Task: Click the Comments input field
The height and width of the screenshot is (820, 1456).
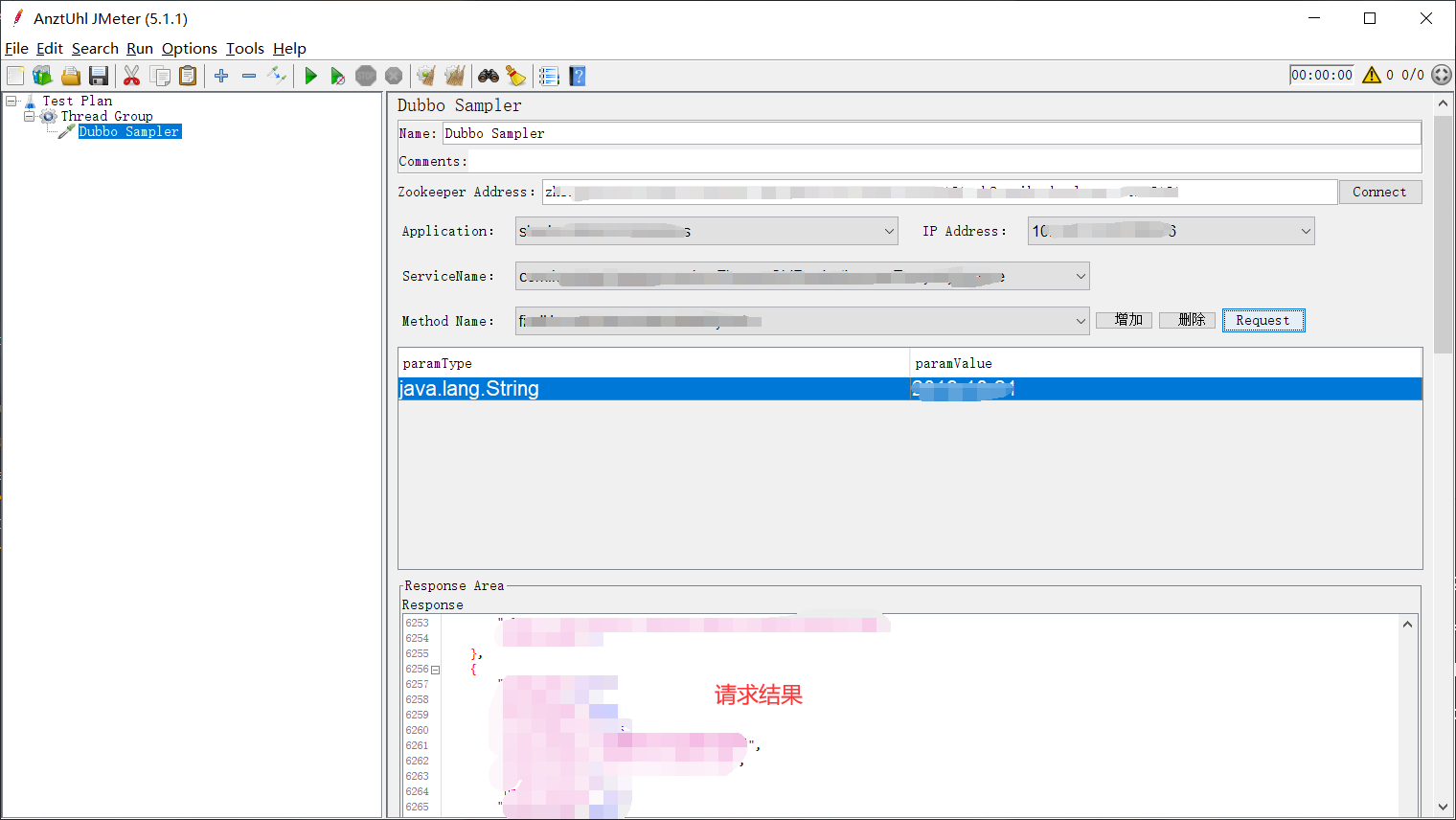Action: click(944, 161)
